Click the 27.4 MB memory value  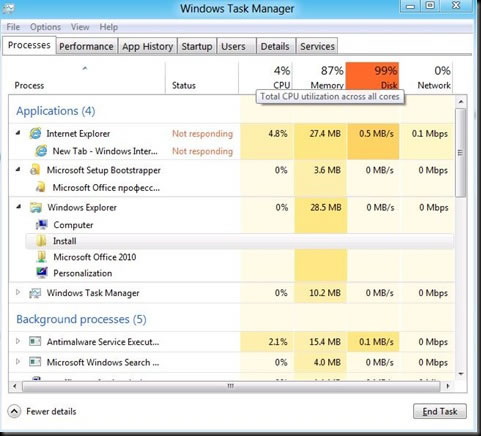[325, 134]
